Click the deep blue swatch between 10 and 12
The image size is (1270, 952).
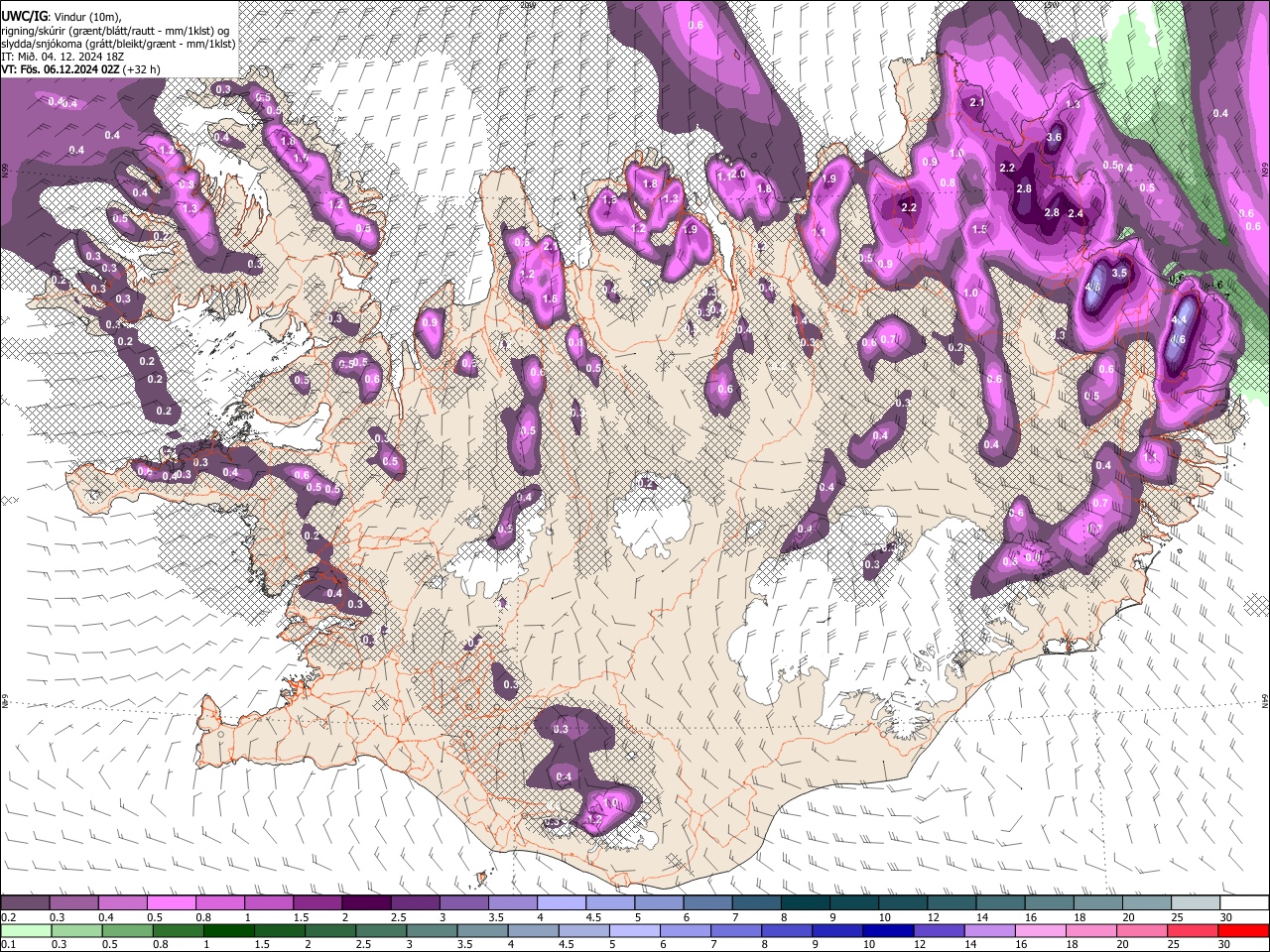pos(888,931)
